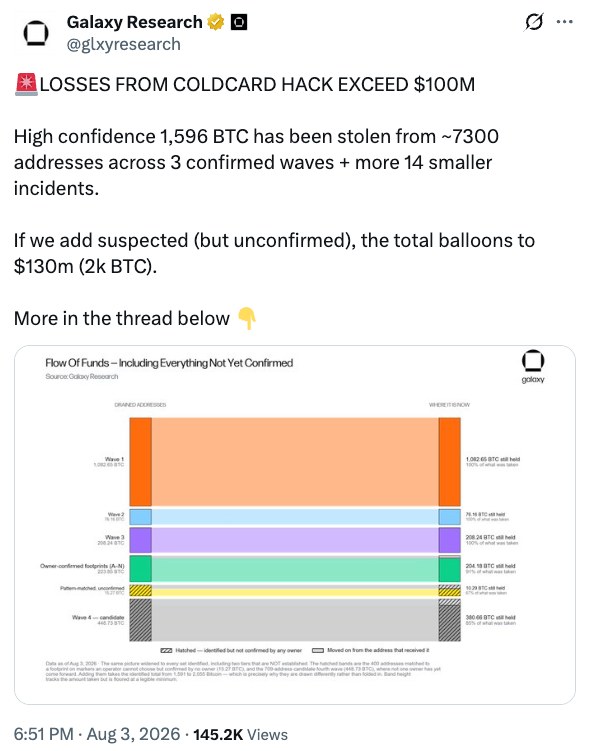View the 145.2K Views analytics

[241, 734]
